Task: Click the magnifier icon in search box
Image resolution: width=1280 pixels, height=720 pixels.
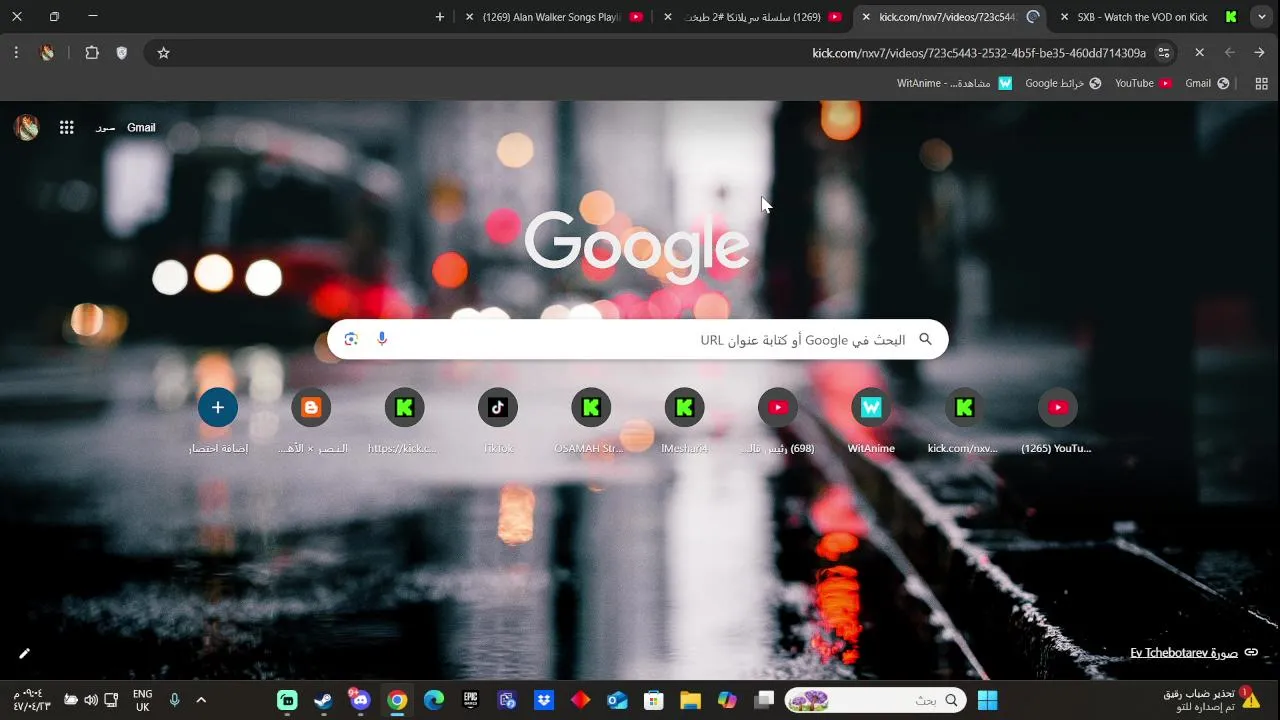Action: pyautogui.click(x=925, y=339)
